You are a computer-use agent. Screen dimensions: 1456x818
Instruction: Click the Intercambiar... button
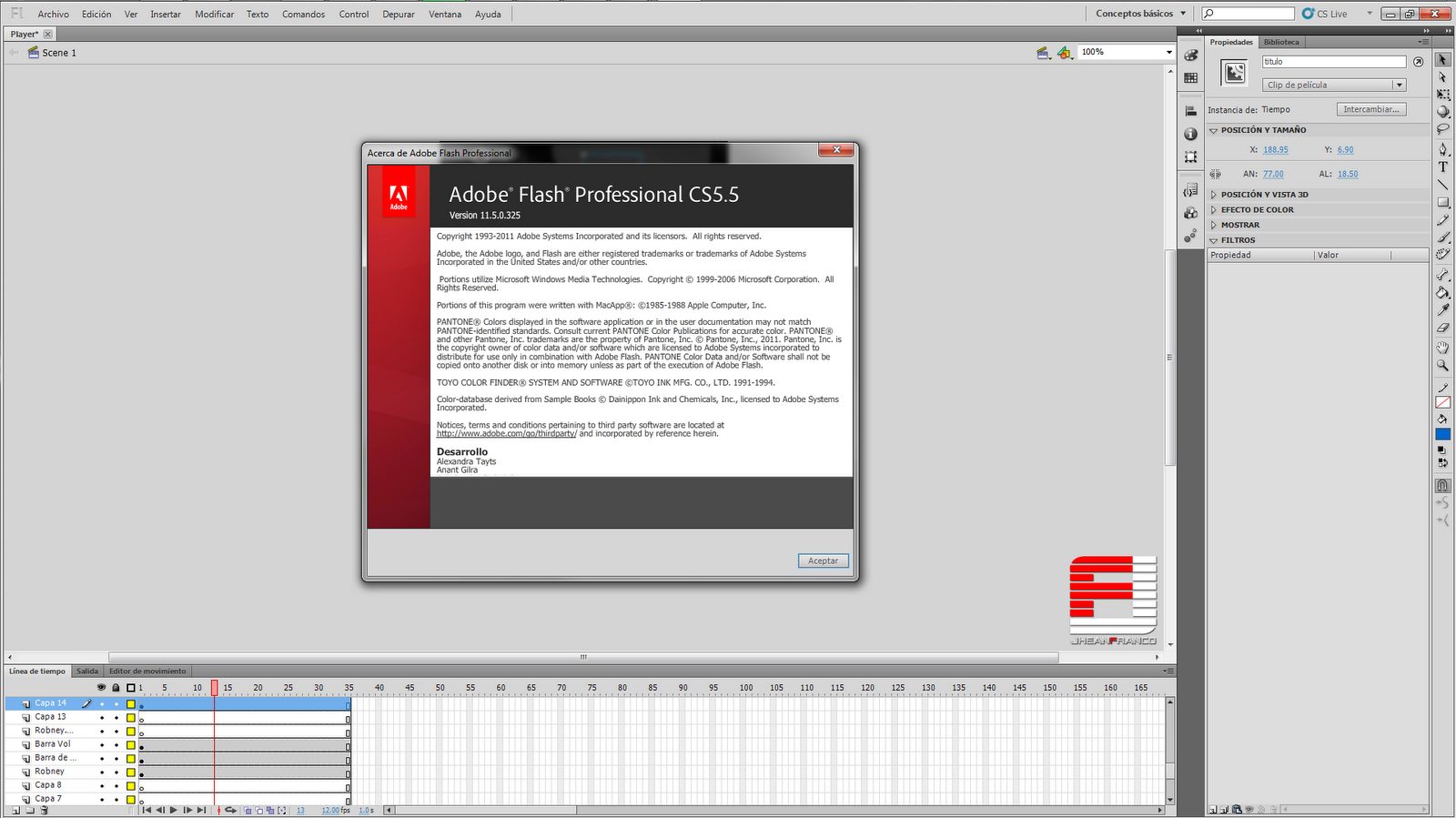[x=1371, y=109]
